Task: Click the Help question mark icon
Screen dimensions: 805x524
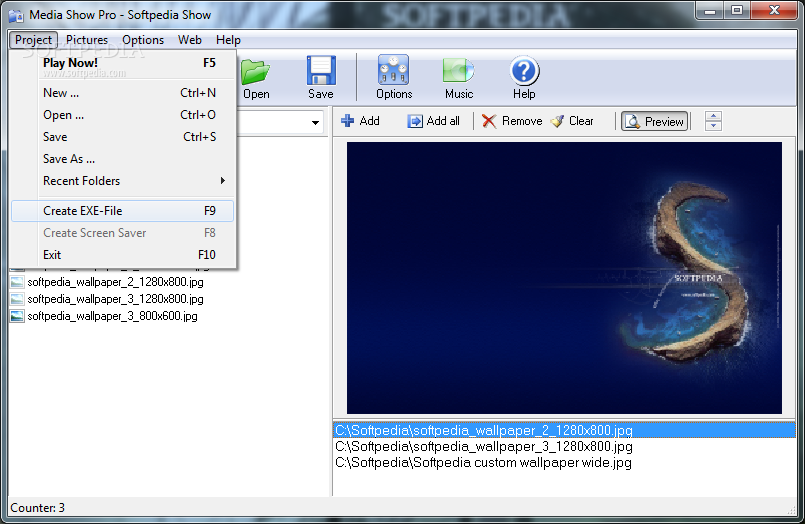Action: [524, 70]
